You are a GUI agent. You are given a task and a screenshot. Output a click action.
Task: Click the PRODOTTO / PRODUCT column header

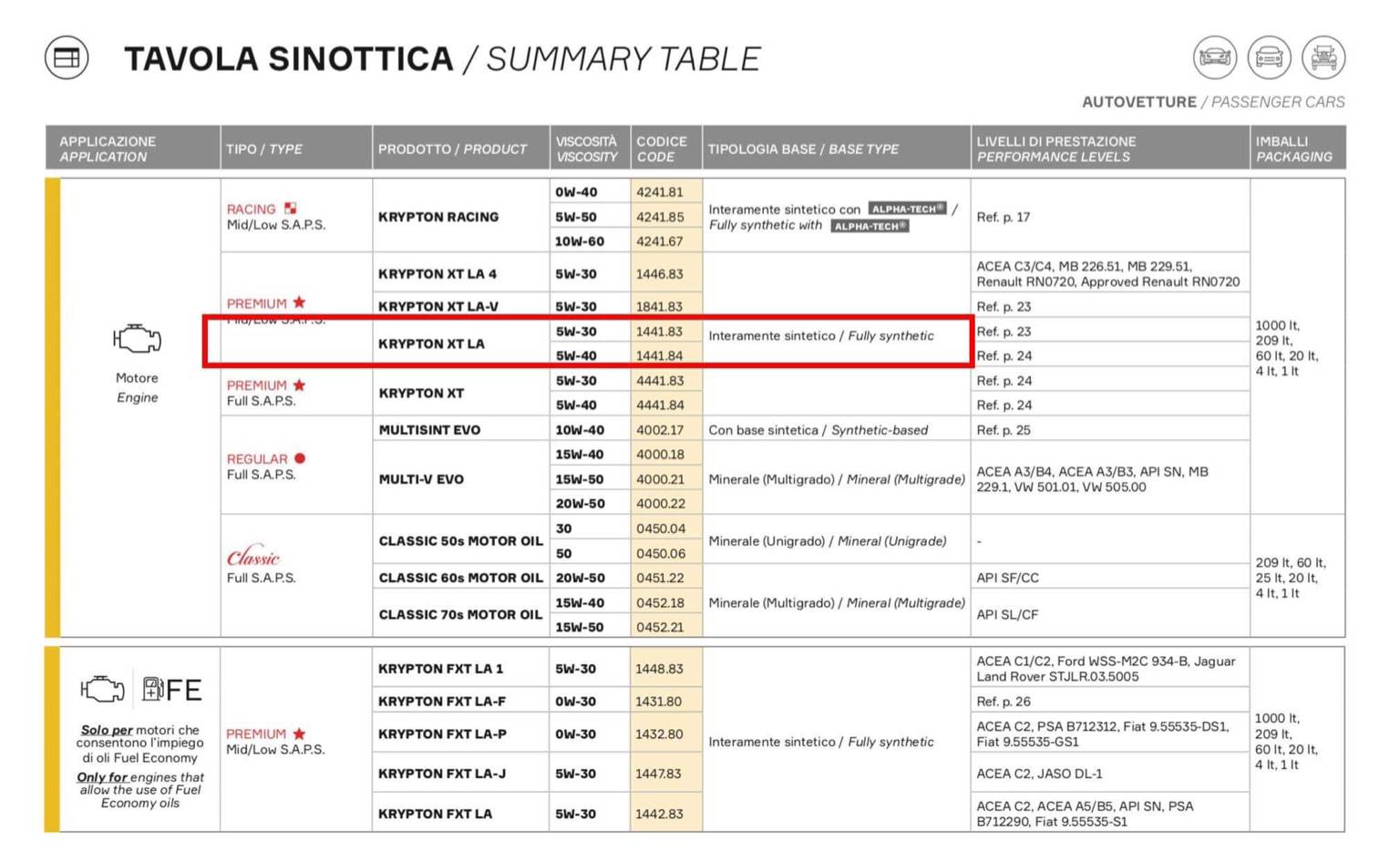tap(452, 149)
